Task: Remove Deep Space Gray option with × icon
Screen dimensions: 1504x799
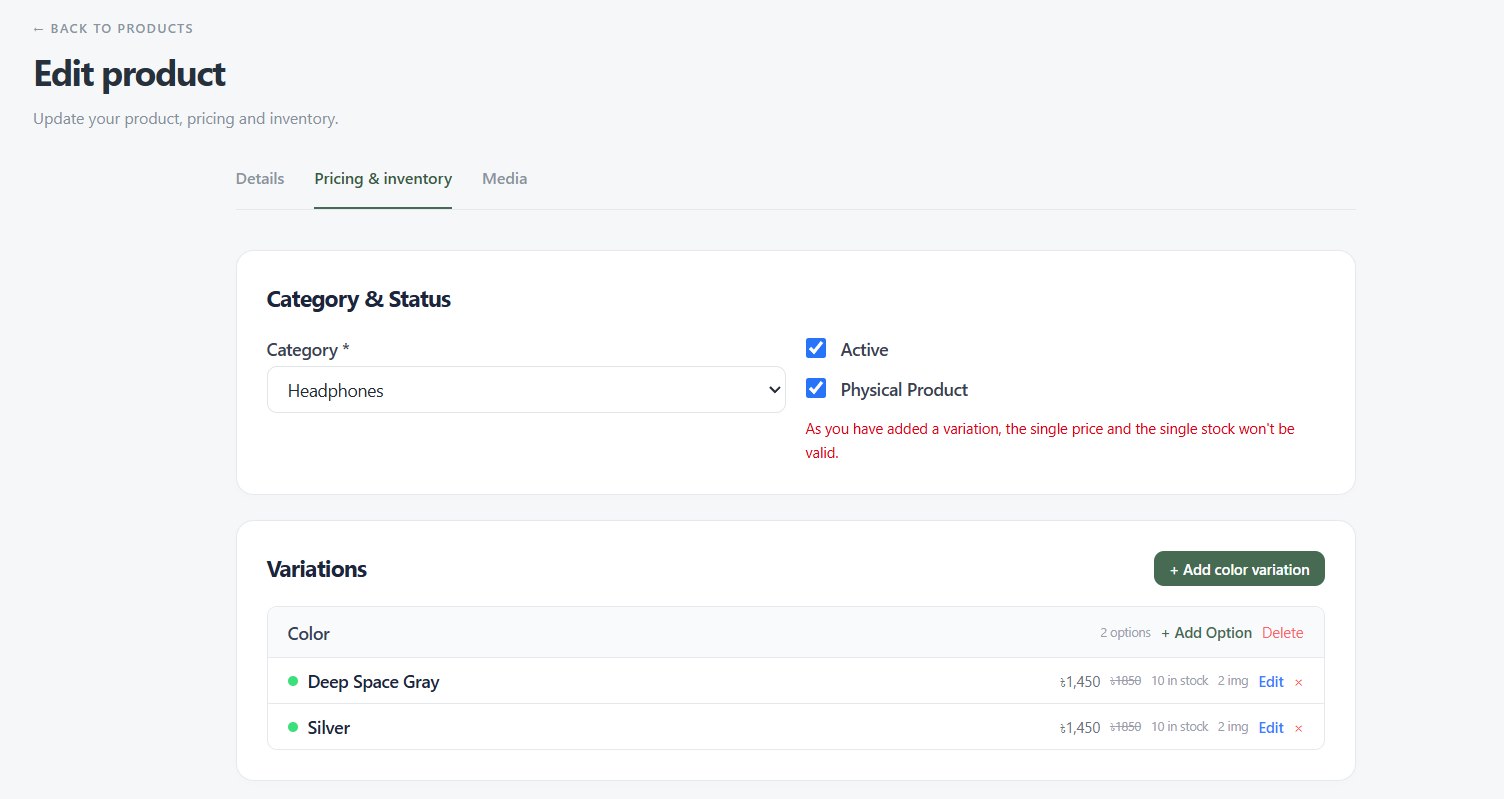Action: click(1298, 682)
